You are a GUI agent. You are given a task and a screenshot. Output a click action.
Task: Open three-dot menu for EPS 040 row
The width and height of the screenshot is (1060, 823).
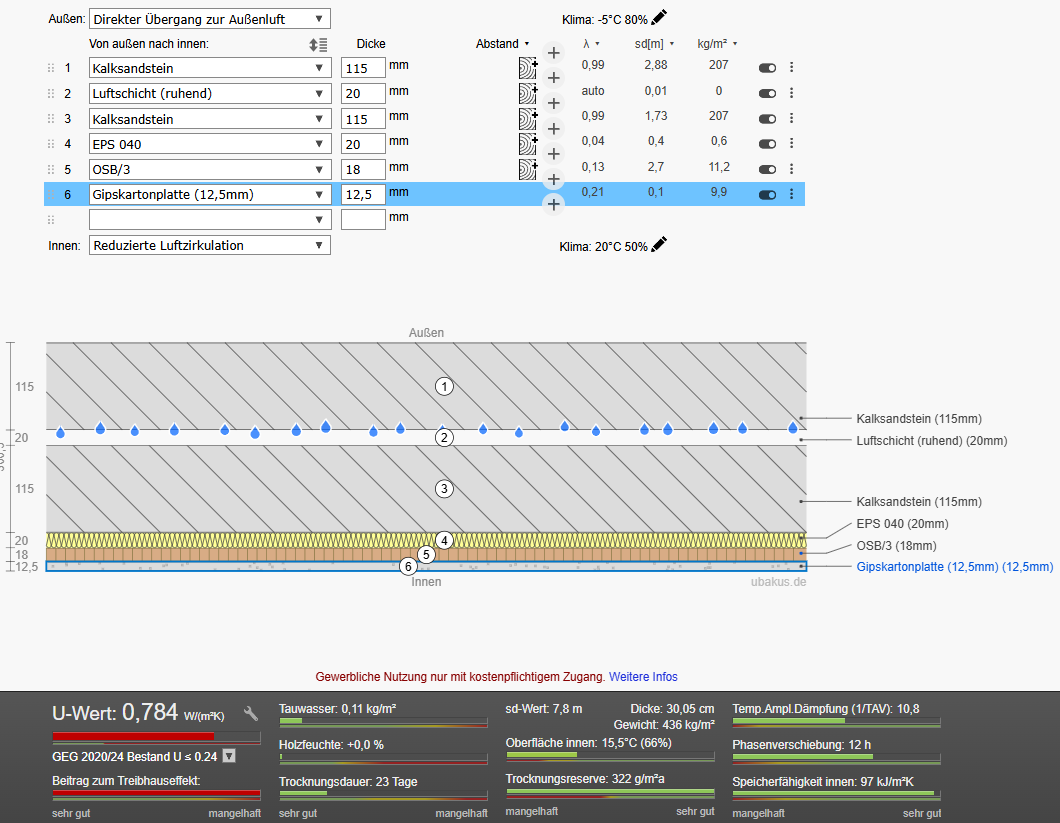[x=792, y=143]
